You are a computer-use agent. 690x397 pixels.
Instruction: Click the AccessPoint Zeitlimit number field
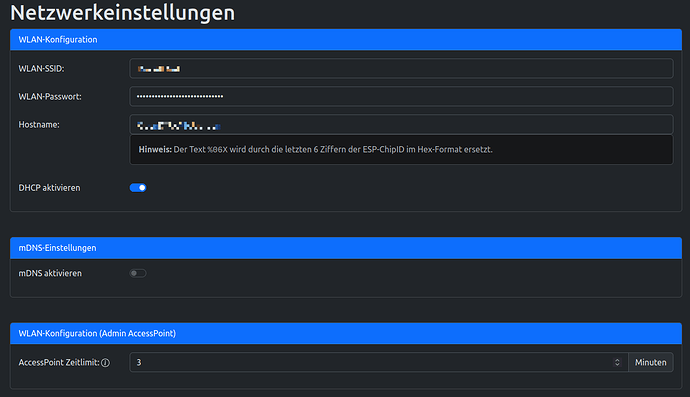tap(379, 362)
